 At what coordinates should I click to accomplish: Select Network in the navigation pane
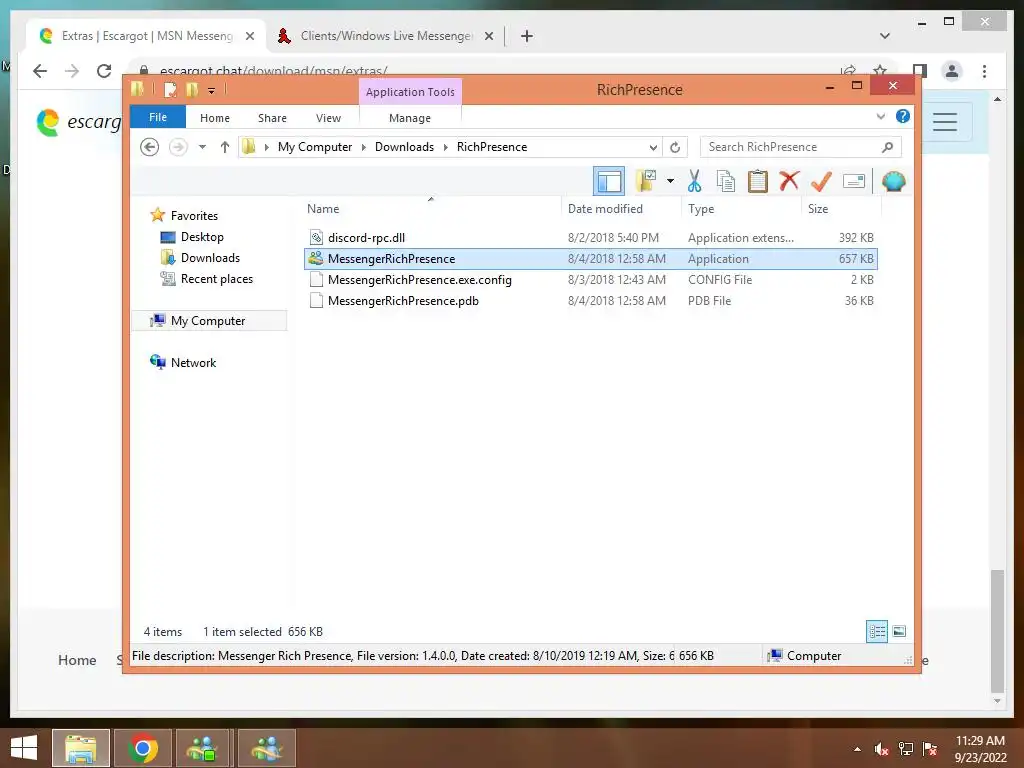193,362
